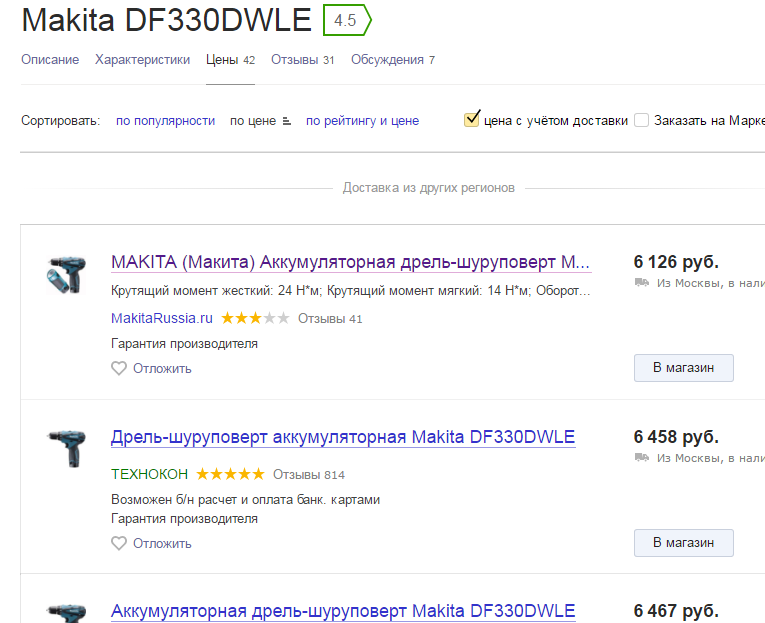Click delivery truck icon under 6 126 руб.
This screenshot has width=765, height=623.
click(x=642, y=282)
